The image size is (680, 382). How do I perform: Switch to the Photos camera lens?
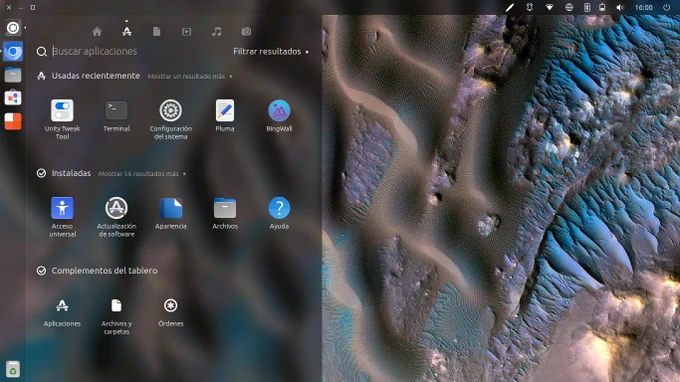tap(246, 32)
